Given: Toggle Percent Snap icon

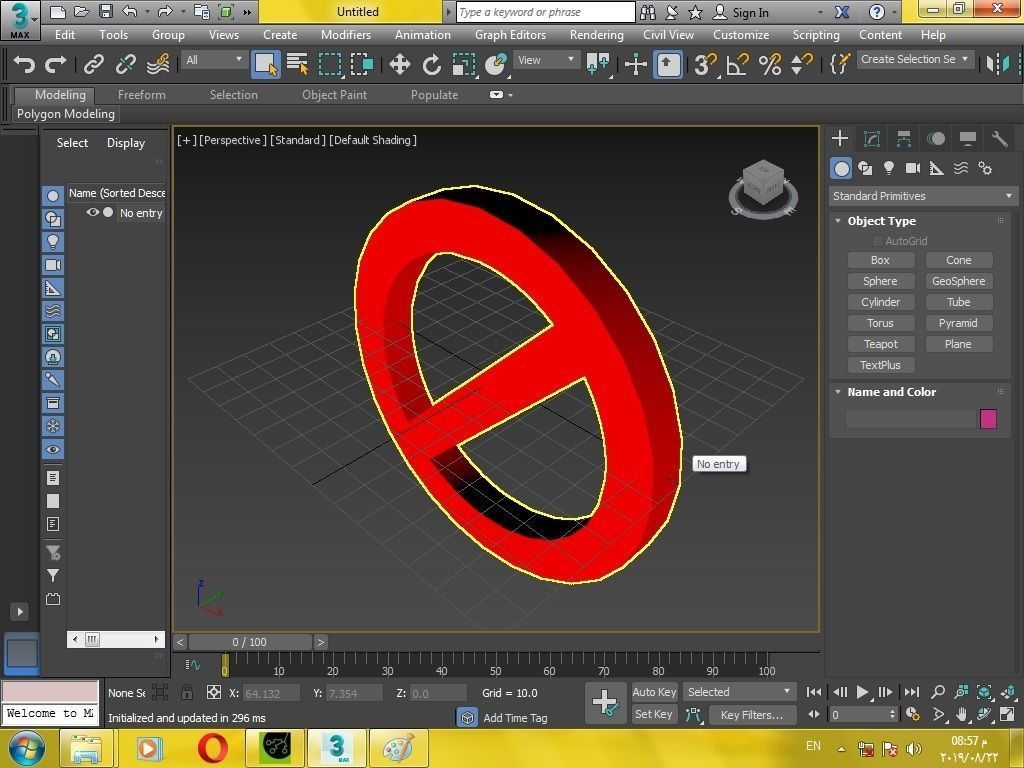Looking at the screenshot, I should pyautogui.click(x=770, y=65).
